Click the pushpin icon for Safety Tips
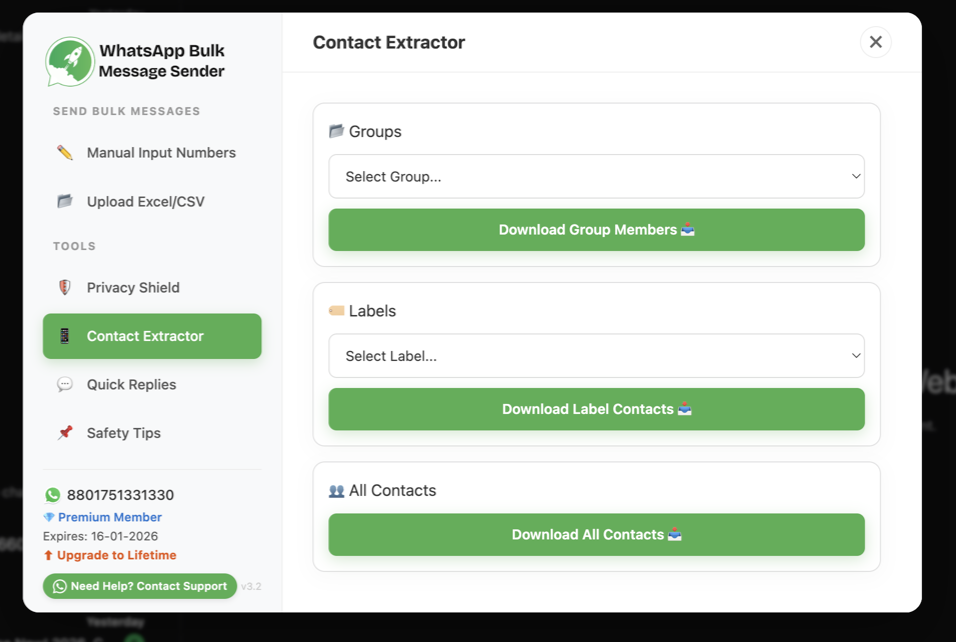957x642 pixels. 65,433
